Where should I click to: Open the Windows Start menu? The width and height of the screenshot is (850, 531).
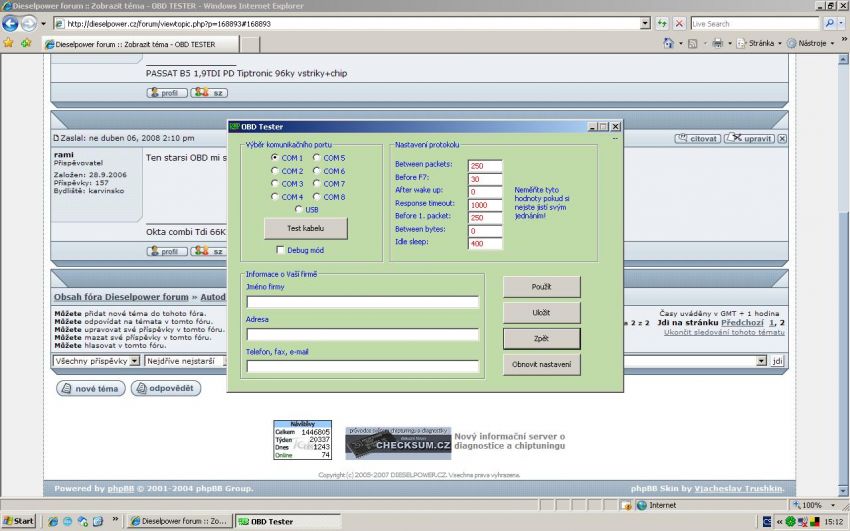[x=18, y=521]
